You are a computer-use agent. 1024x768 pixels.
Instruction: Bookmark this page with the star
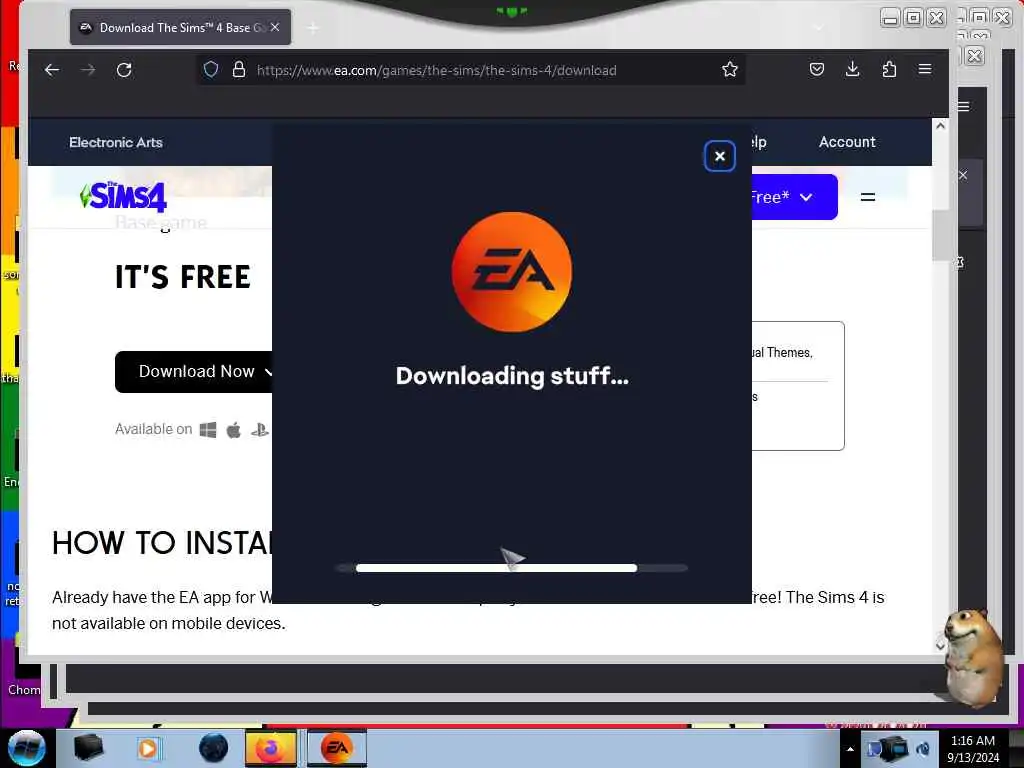(729, 69)
